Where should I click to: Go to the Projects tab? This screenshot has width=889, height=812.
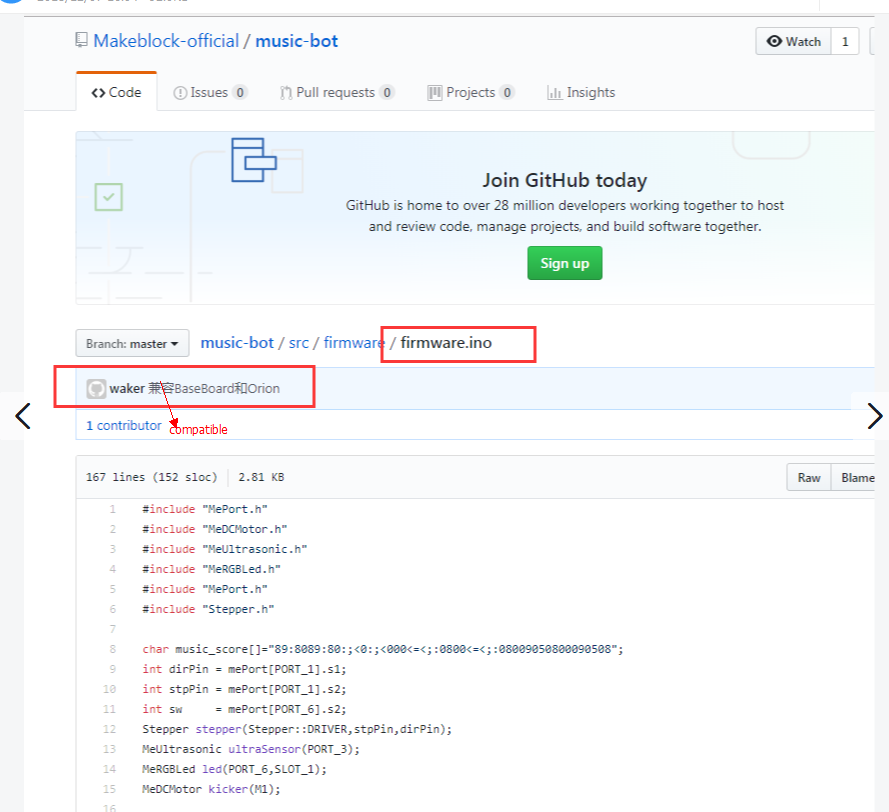coord(471,92)
